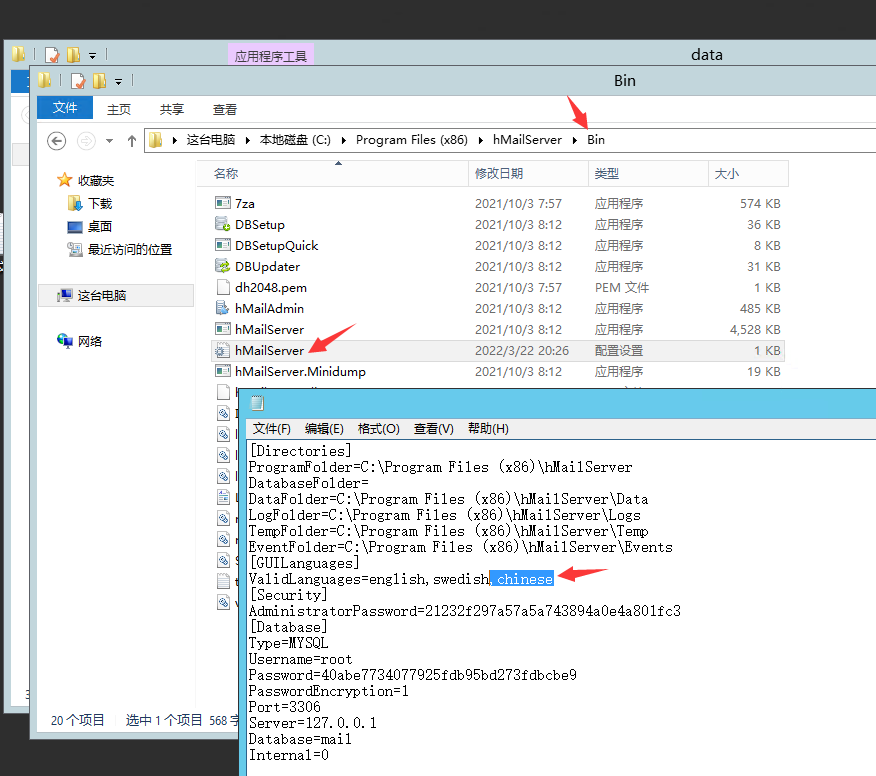Select the DBSetup application icon
The width and height of the screenshot is (876, 776).
(x=223, y=224)
